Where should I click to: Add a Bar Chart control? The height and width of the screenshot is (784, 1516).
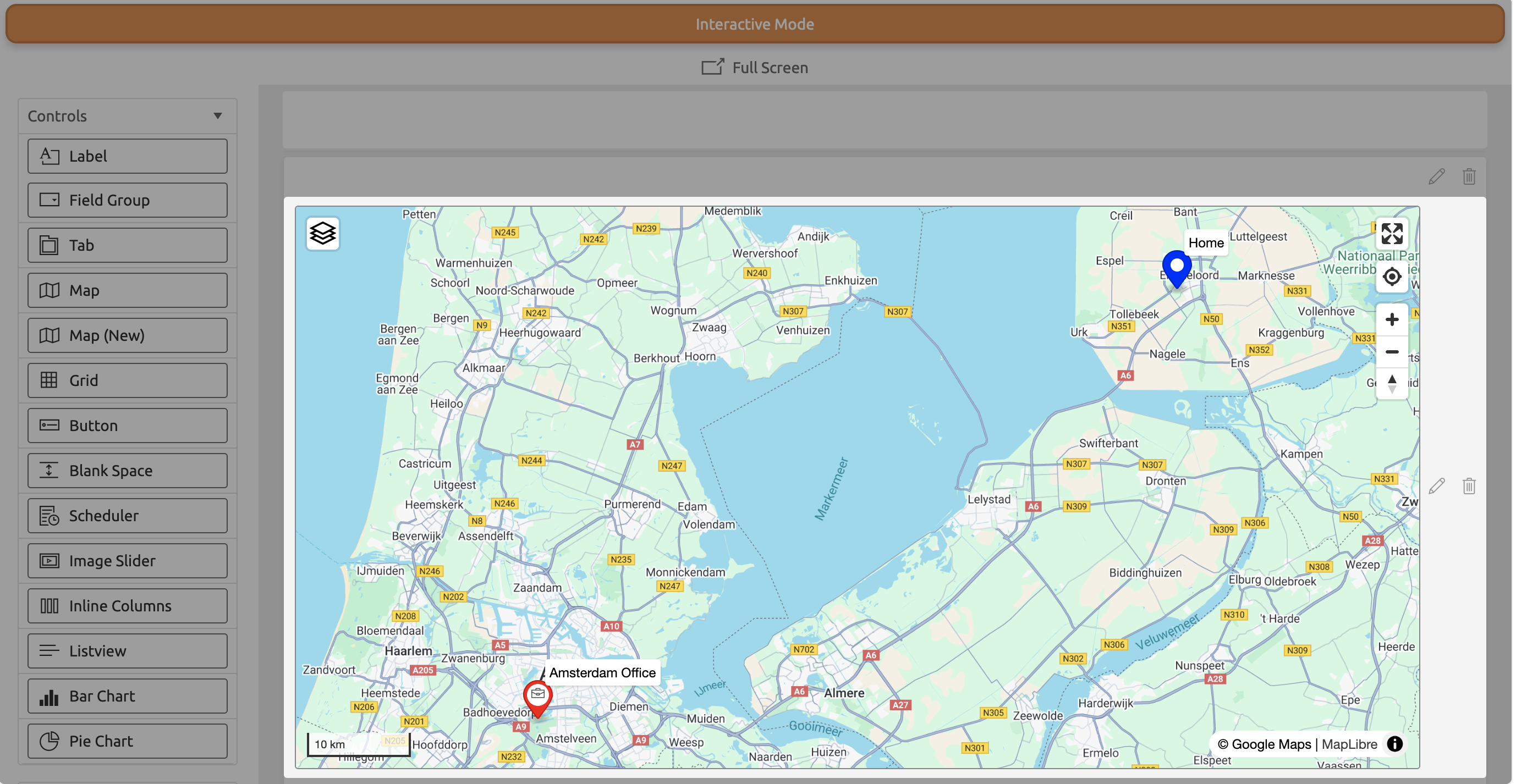[x=127, y=697]
